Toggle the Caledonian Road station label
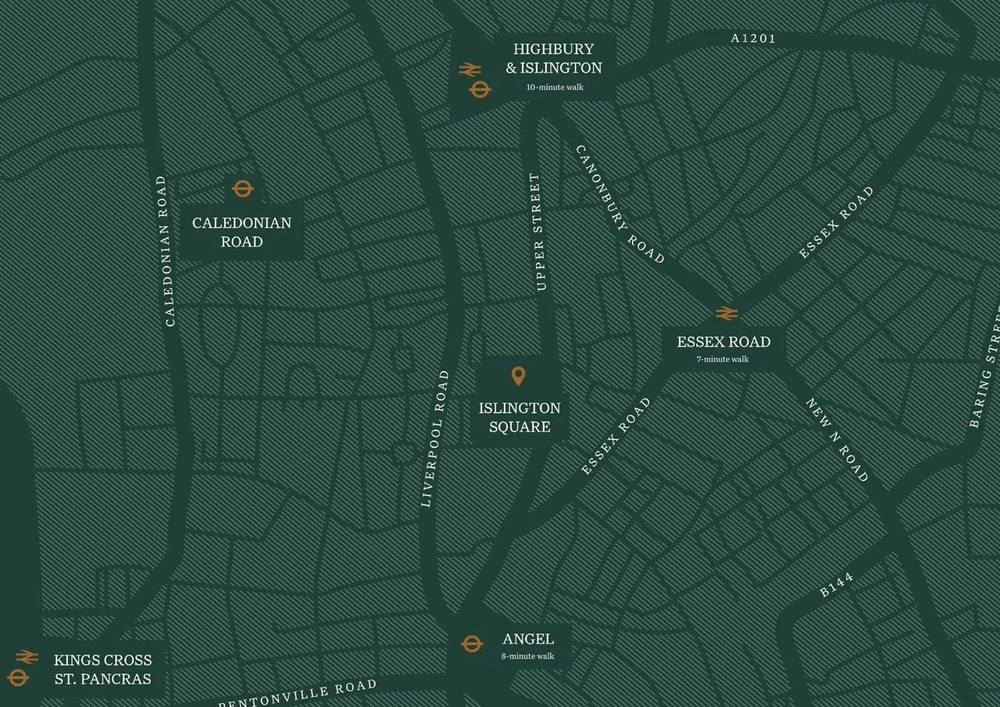The image size is (1000, 707). (241, 232)
